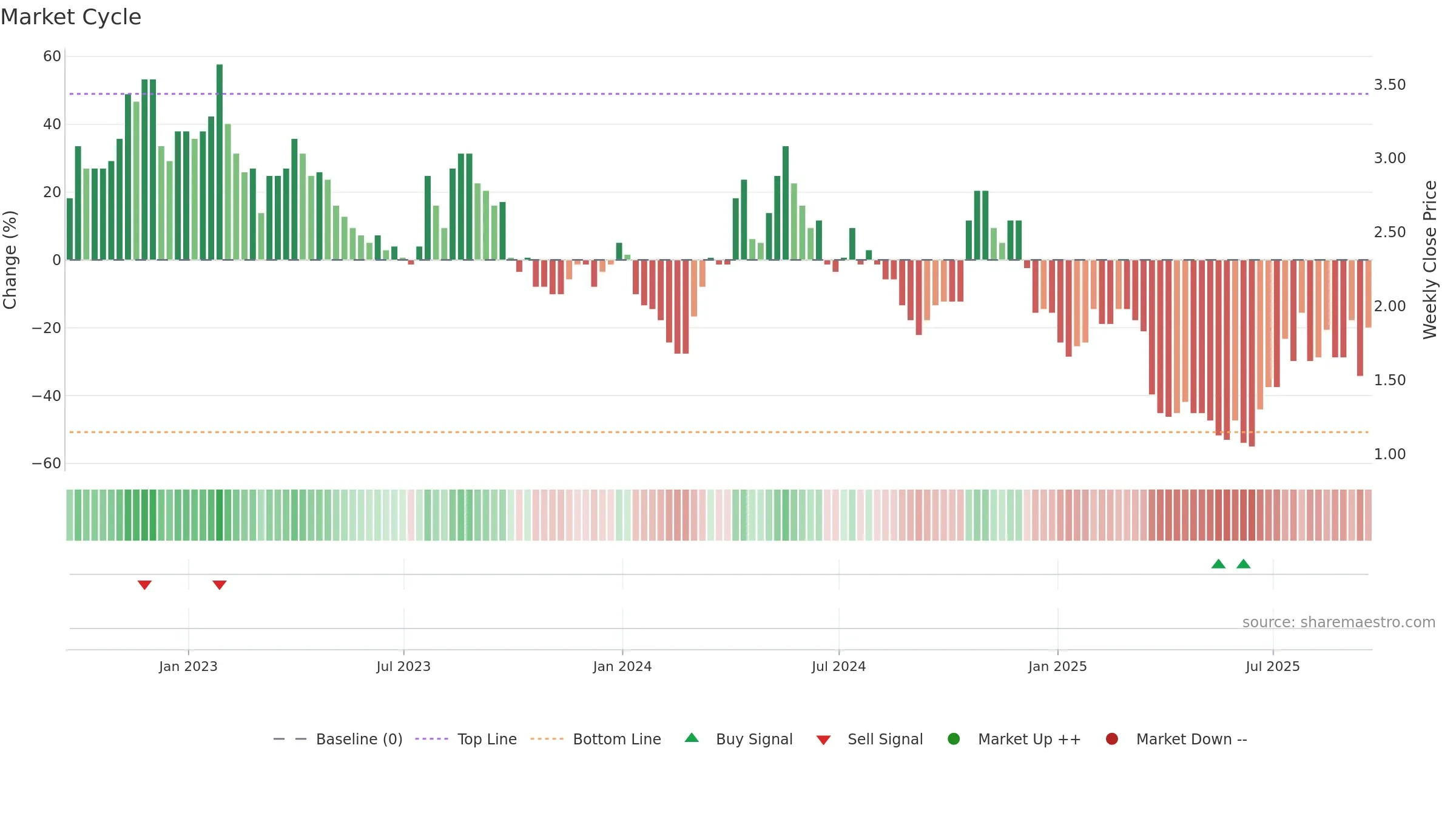Viewport: 1456px width, 819px height.
Task: Toggle the Bottom Line legend entry
Action: [596, 739]
